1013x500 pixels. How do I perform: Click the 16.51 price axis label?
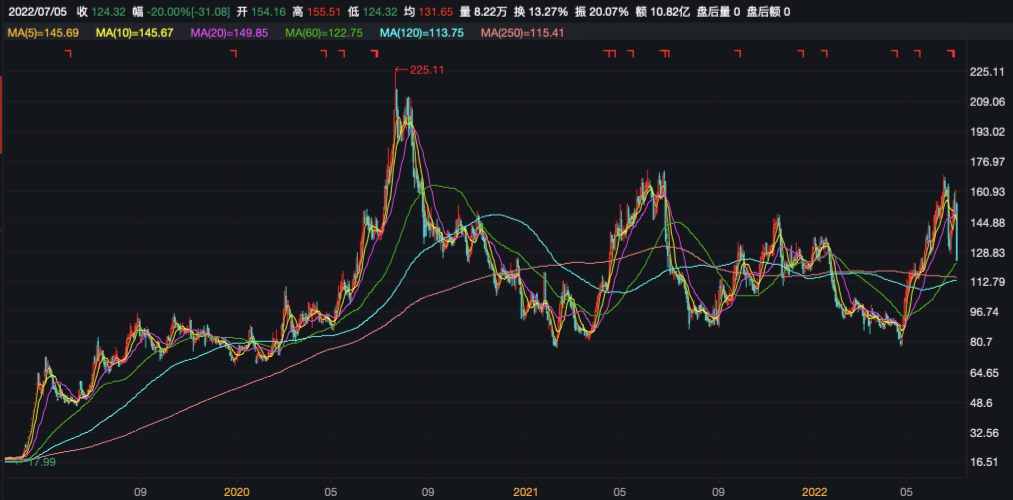click(x=983, y=462)
